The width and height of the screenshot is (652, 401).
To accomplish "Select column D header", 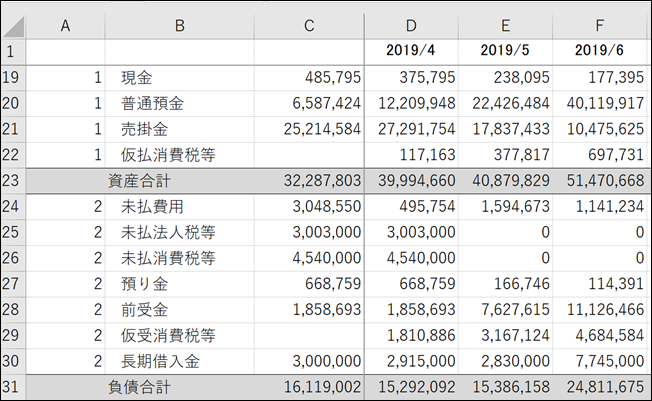I will 411,26.
